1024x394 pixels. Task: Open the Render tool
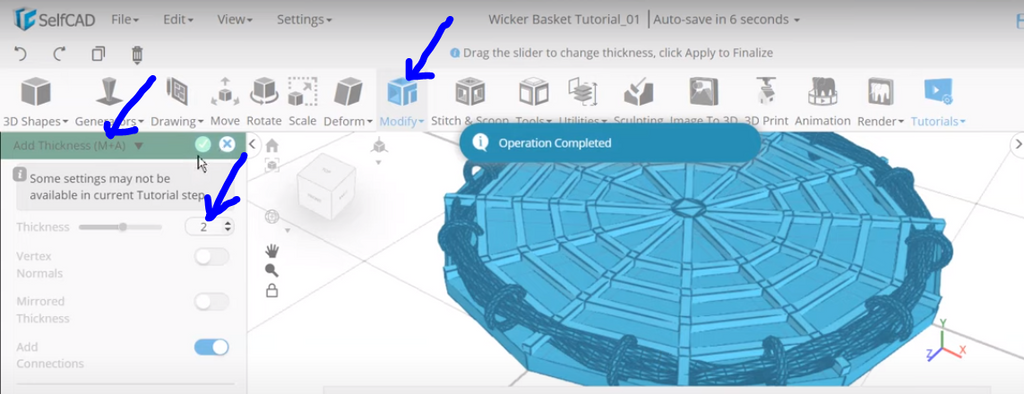pyautogui.click(x=880, y=101)
